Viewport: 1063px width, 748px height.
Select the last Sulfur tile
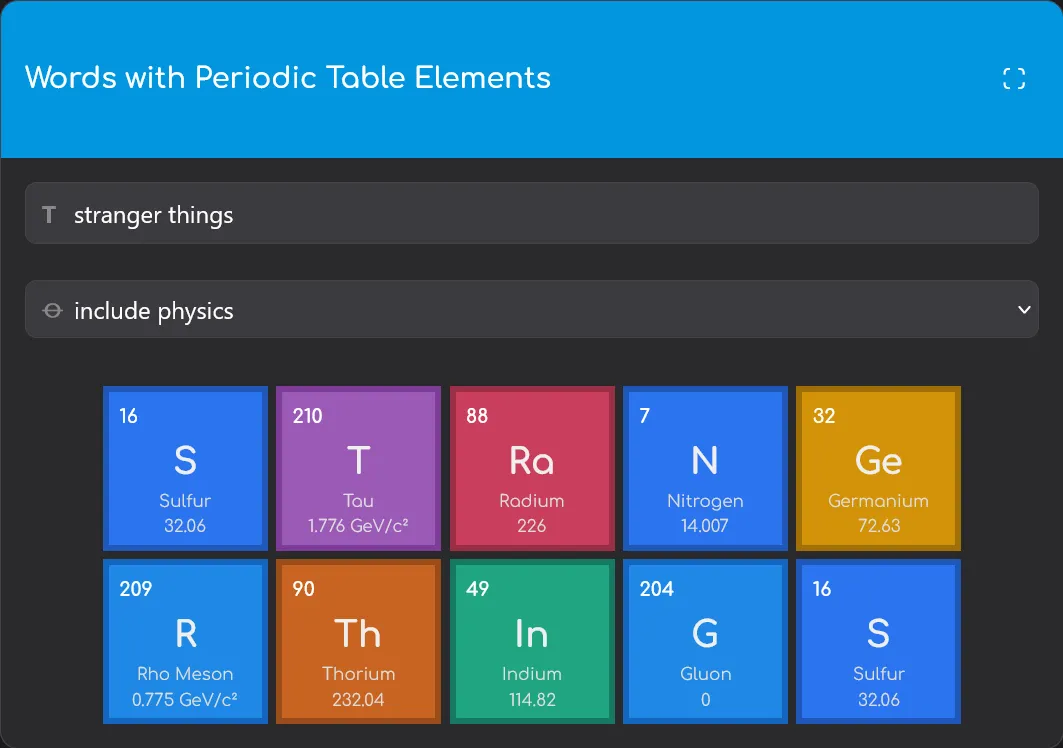point(877,641)
